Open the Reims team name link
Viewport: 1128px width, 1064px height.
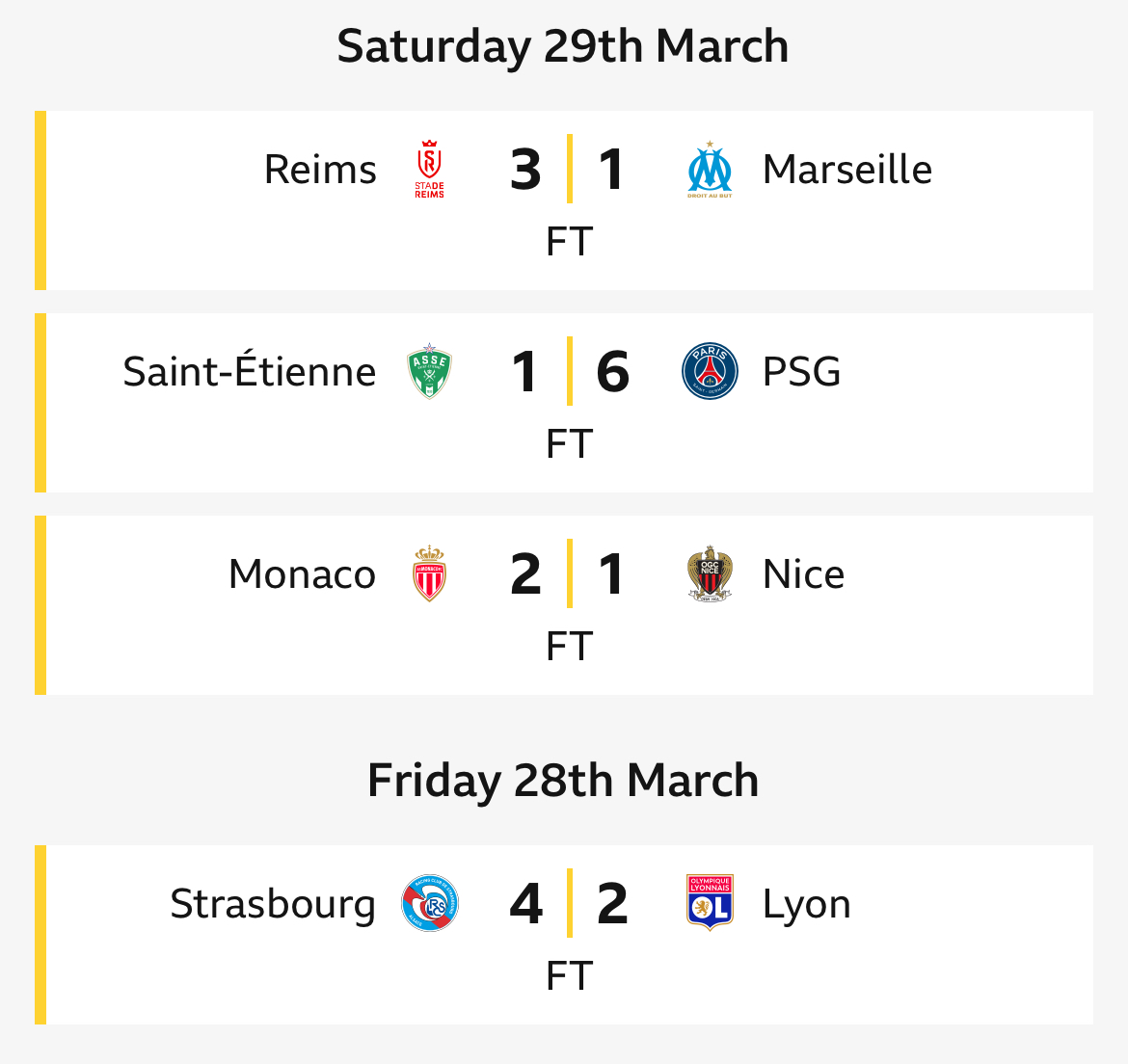pos(320,170)
